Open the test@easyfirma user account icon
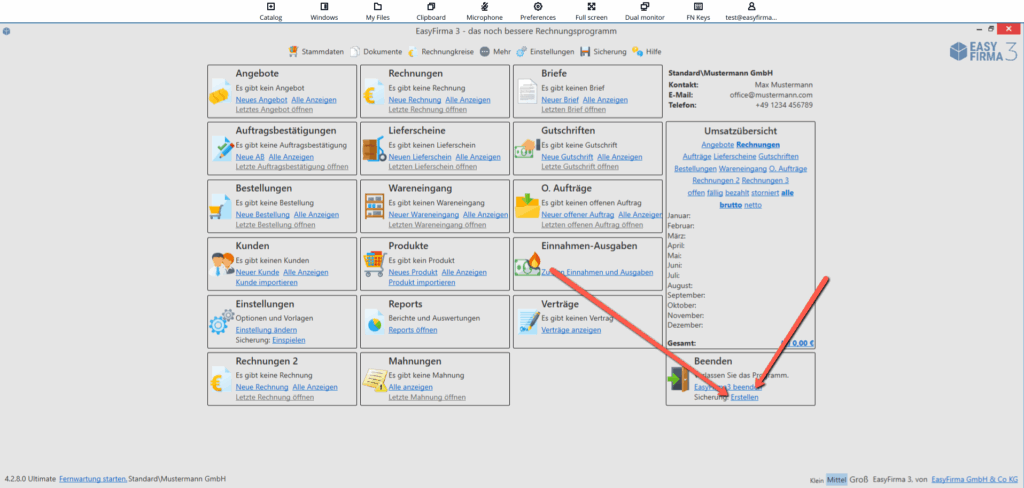Image resolution: width=1024 pixels, height=488 pixels. [752, 7]
